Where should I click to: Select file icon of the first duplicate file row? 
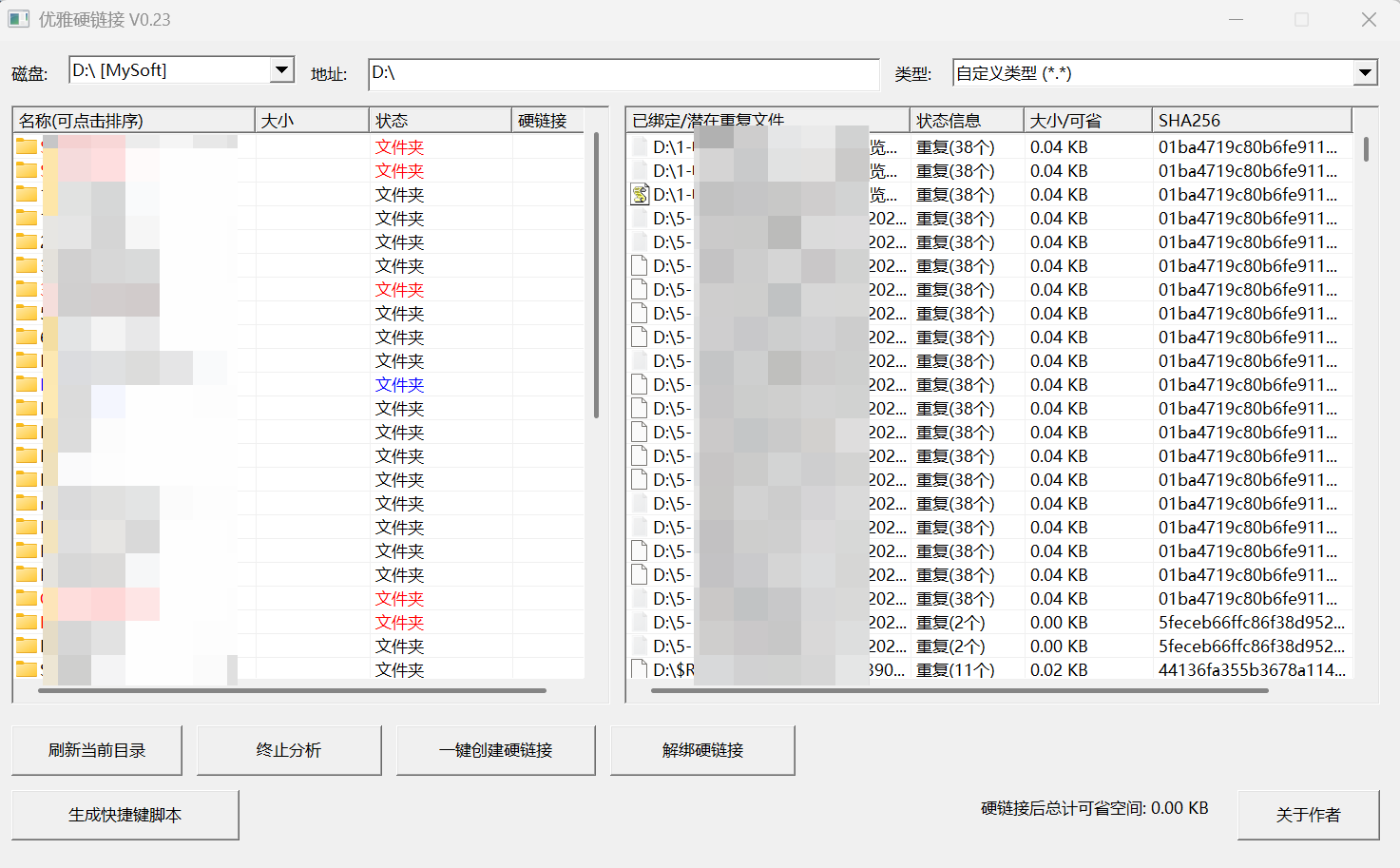(x=640, y=146)
